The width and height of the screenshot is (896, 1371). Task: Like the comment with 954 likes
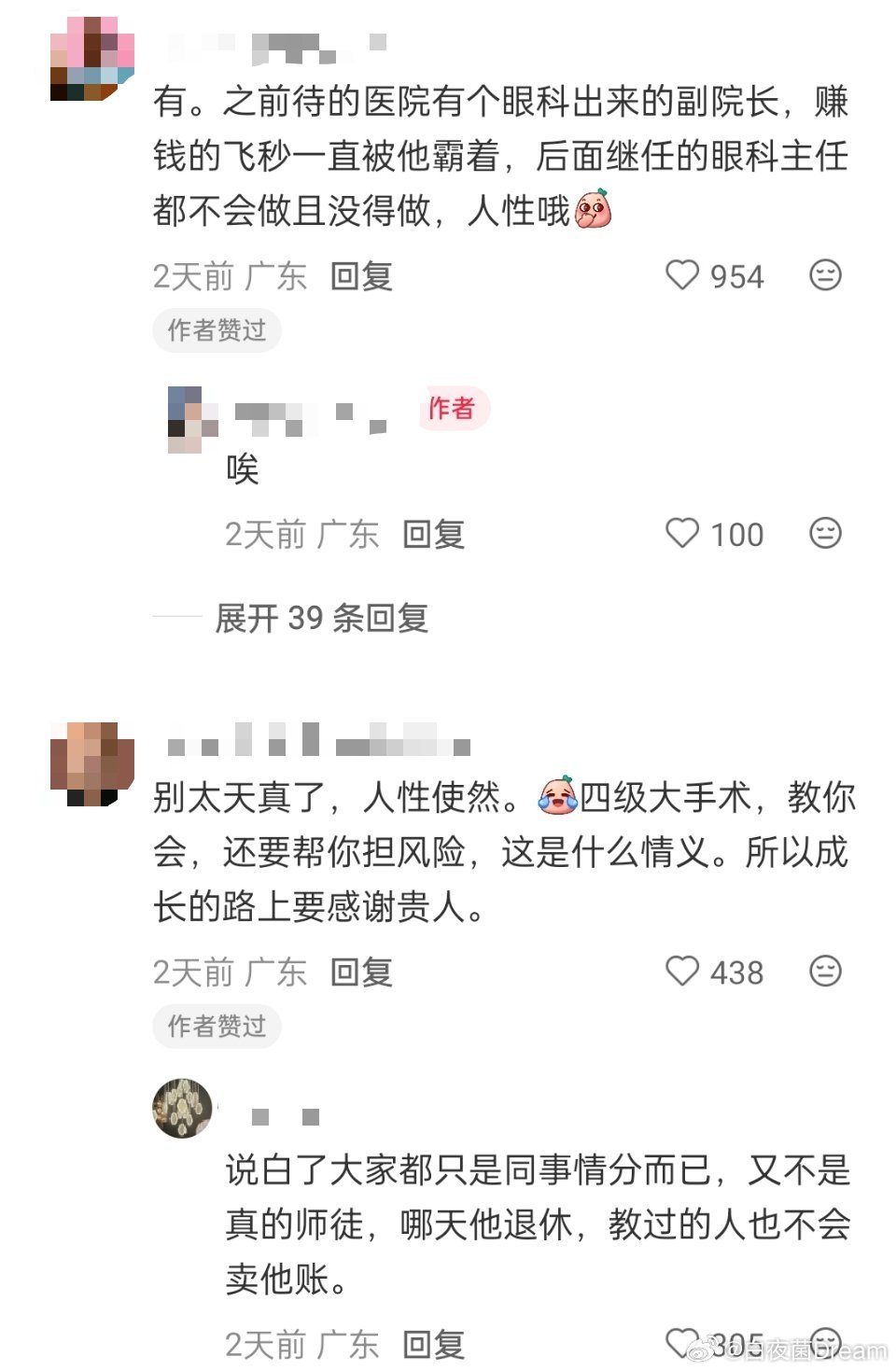click(682, 275)
